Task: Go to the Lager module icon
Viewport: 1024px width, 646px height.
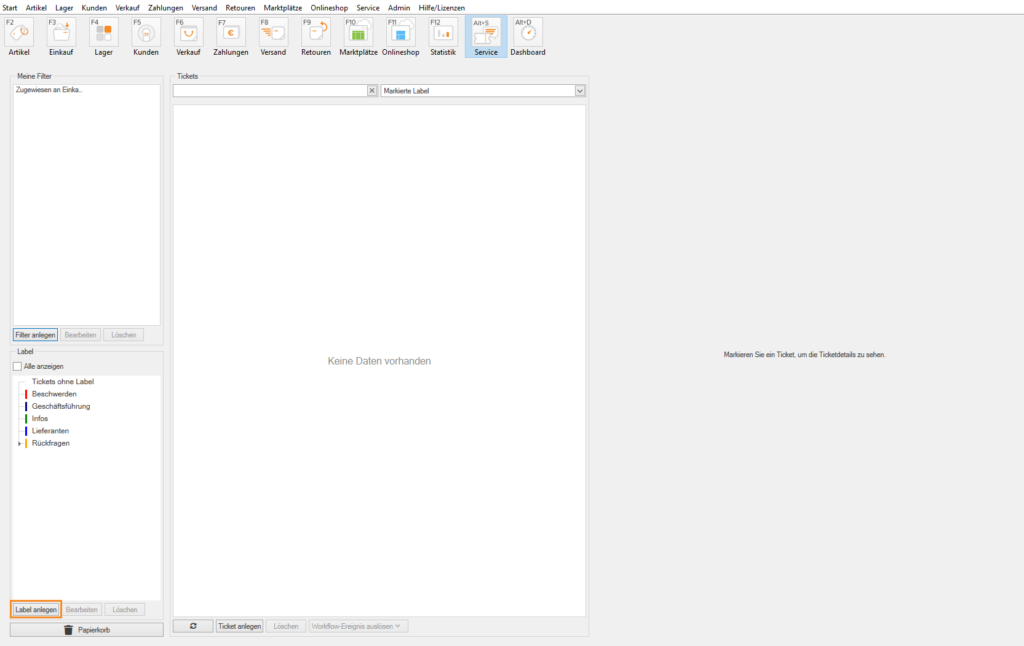Action: pos(103,33)
